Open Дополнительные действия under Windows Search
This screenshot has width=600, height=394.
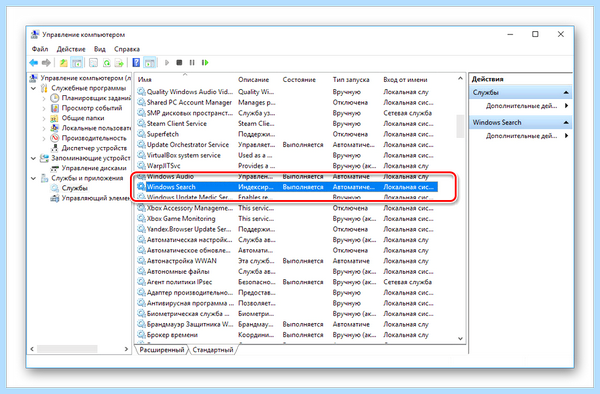[x=521, y=135]
